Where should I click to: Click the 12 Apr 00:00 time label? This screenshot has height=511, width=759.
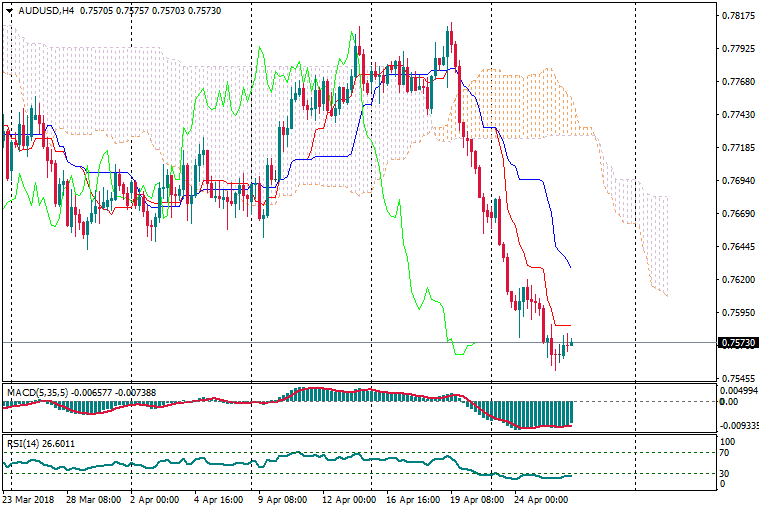click(347, 498)
